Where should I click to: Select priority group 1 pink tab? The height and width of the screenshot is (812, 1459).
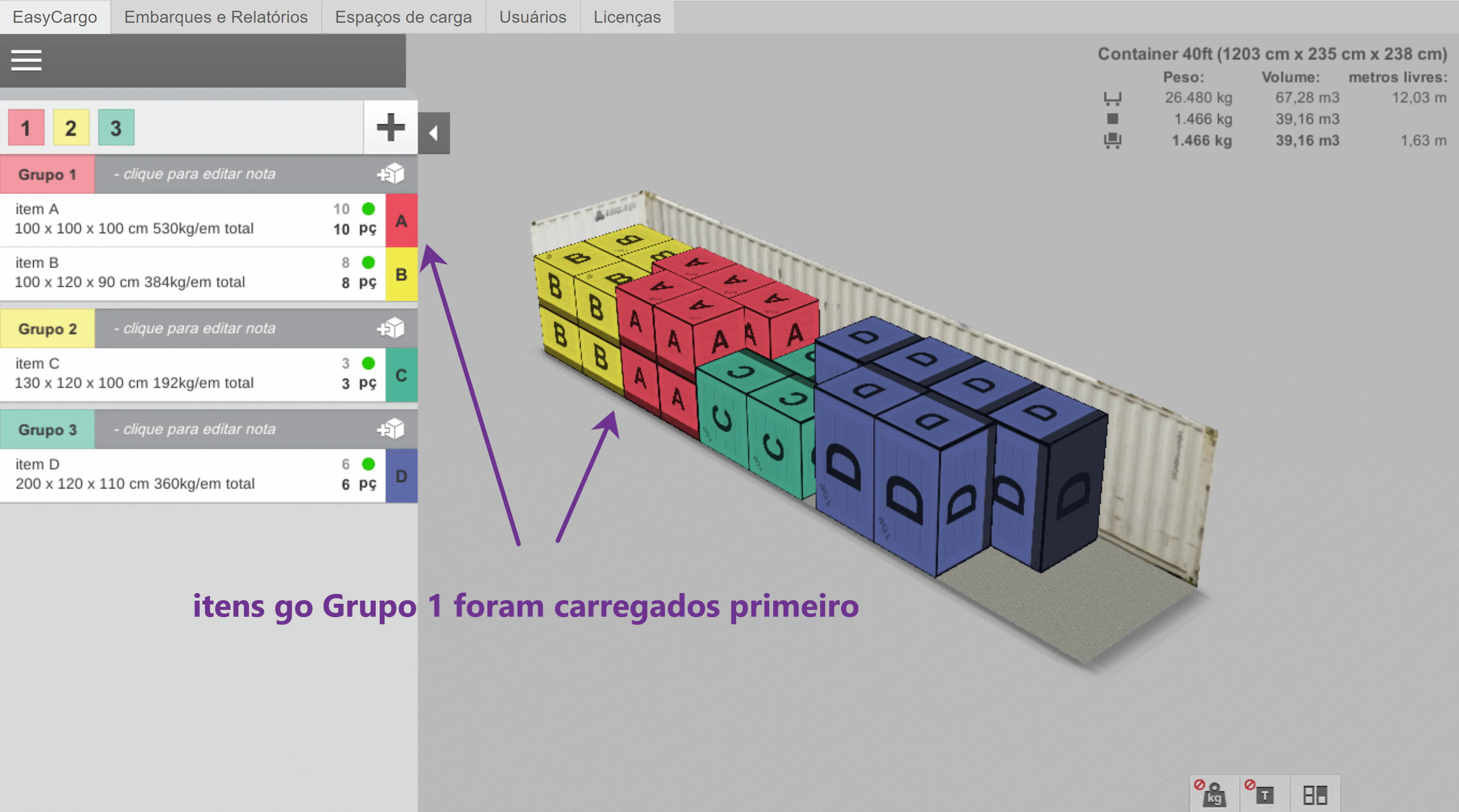tap(26, 128)
